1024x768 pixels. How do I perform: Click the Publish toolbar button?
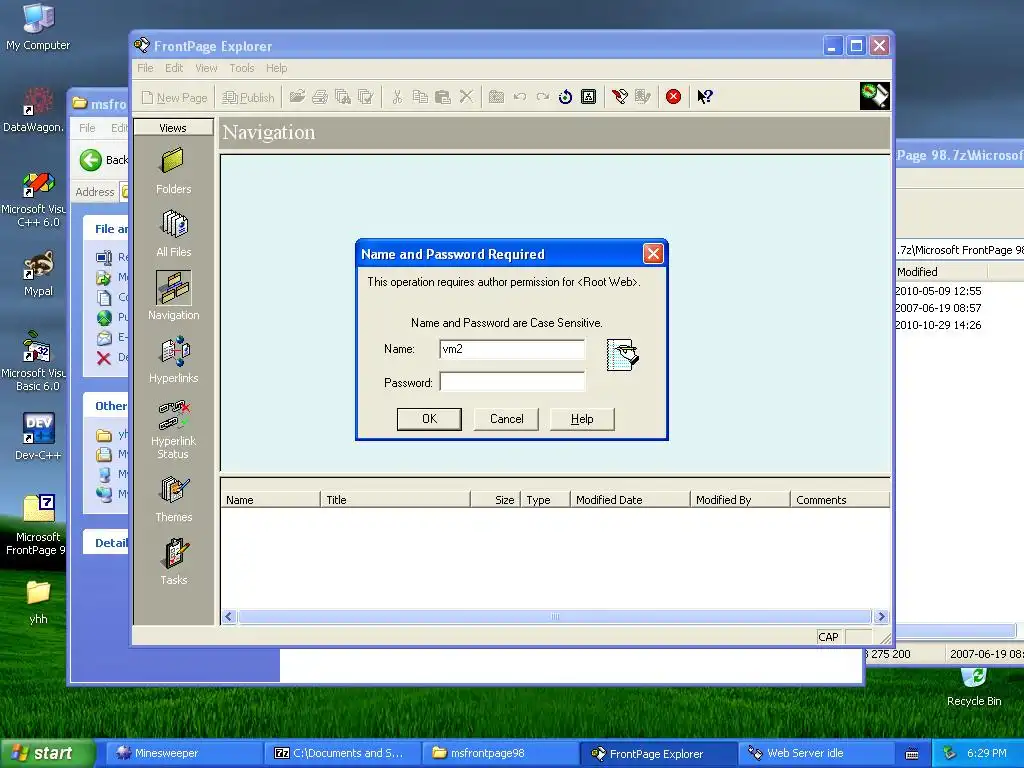pos(248,97)
